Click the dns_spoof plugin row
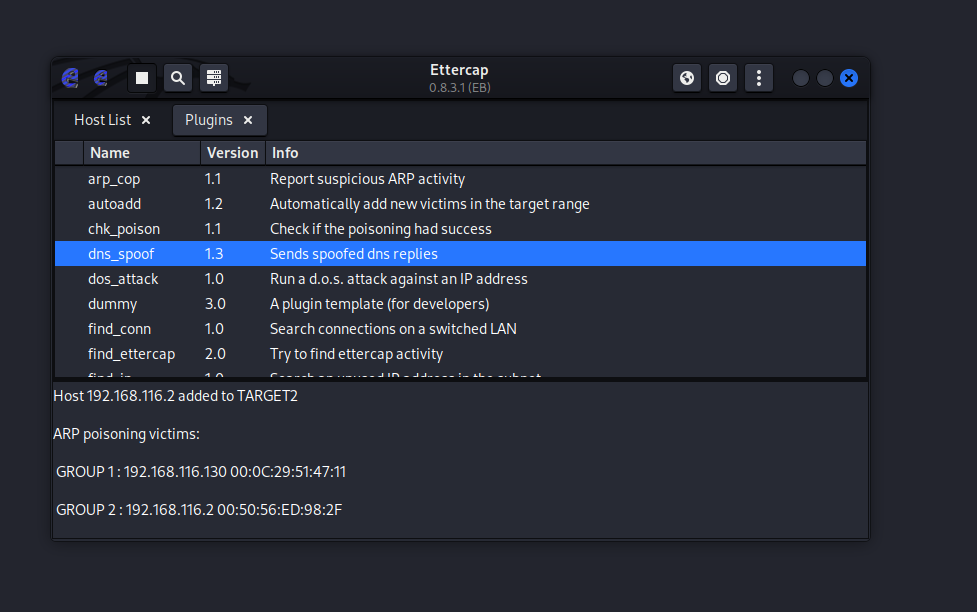The image size is (977, 612). coord(121,254)
